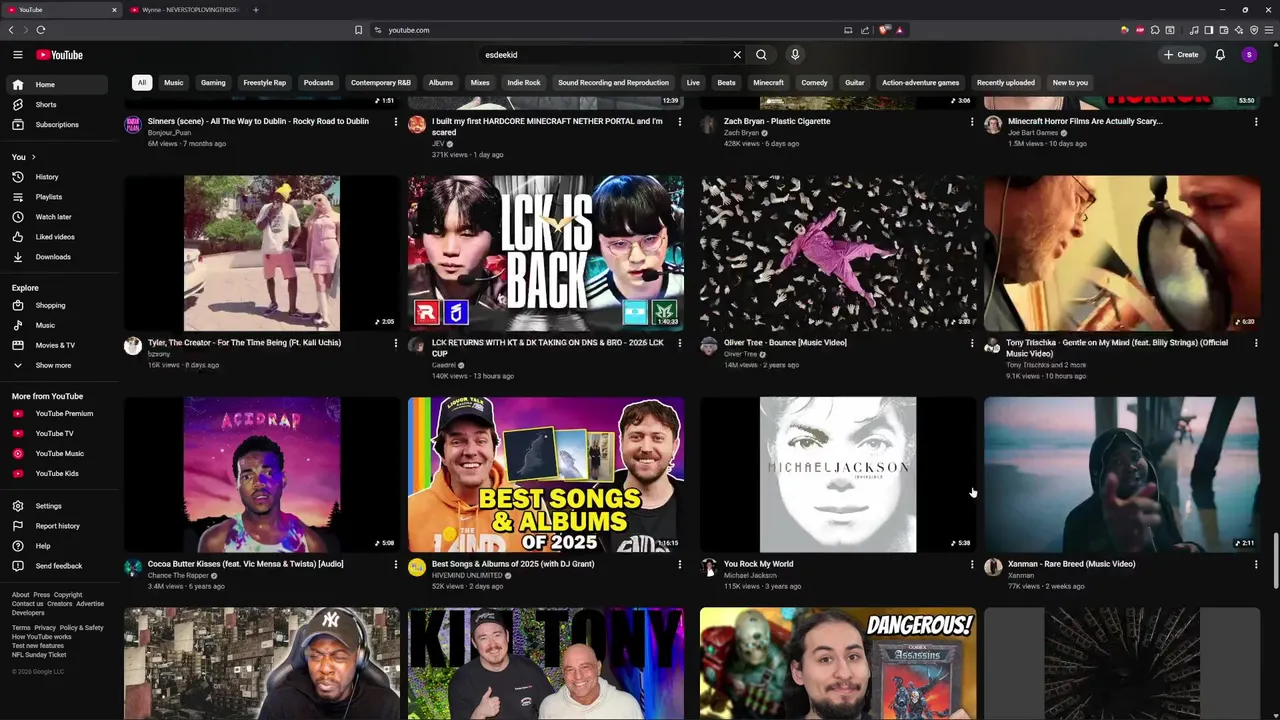Select the Recently uploaded filter chip
Image resolution: width=1280 pixels, height=720 pixels.
1006,83
